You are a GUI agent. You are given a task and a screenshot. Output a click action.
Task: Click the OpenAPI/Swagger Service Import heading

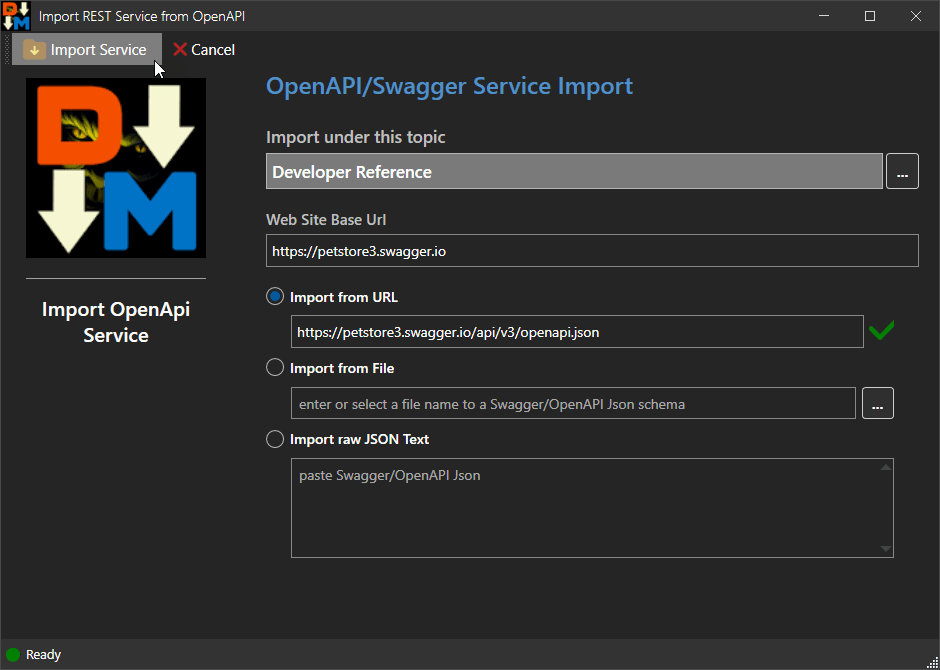point(449,86)
